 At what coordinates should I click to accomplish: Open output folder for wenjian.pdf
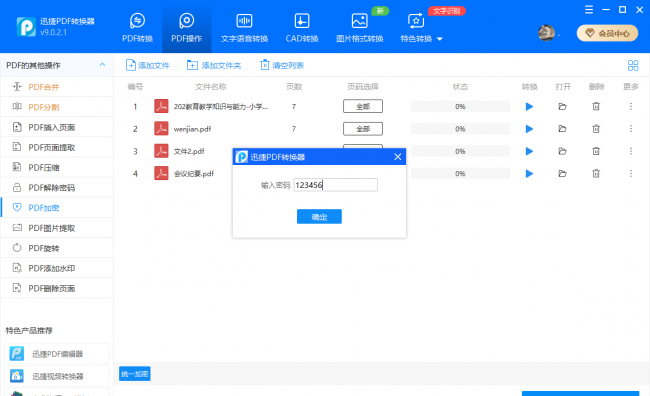pyautogui.click(x=563, y=129)
